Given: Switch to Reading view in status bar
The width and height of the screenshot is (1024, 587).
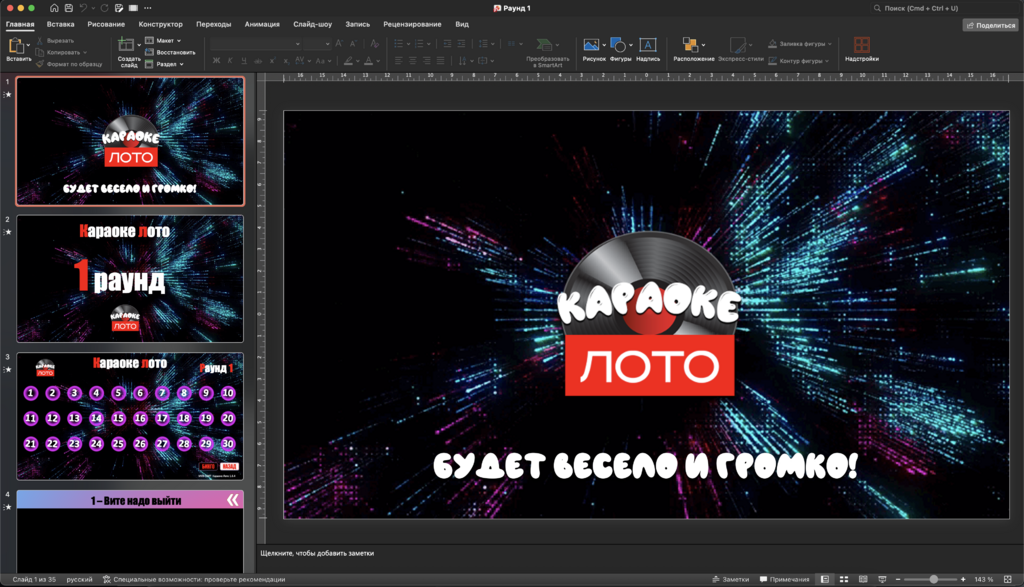Looking at the screenshot, I should click(863, 579).
